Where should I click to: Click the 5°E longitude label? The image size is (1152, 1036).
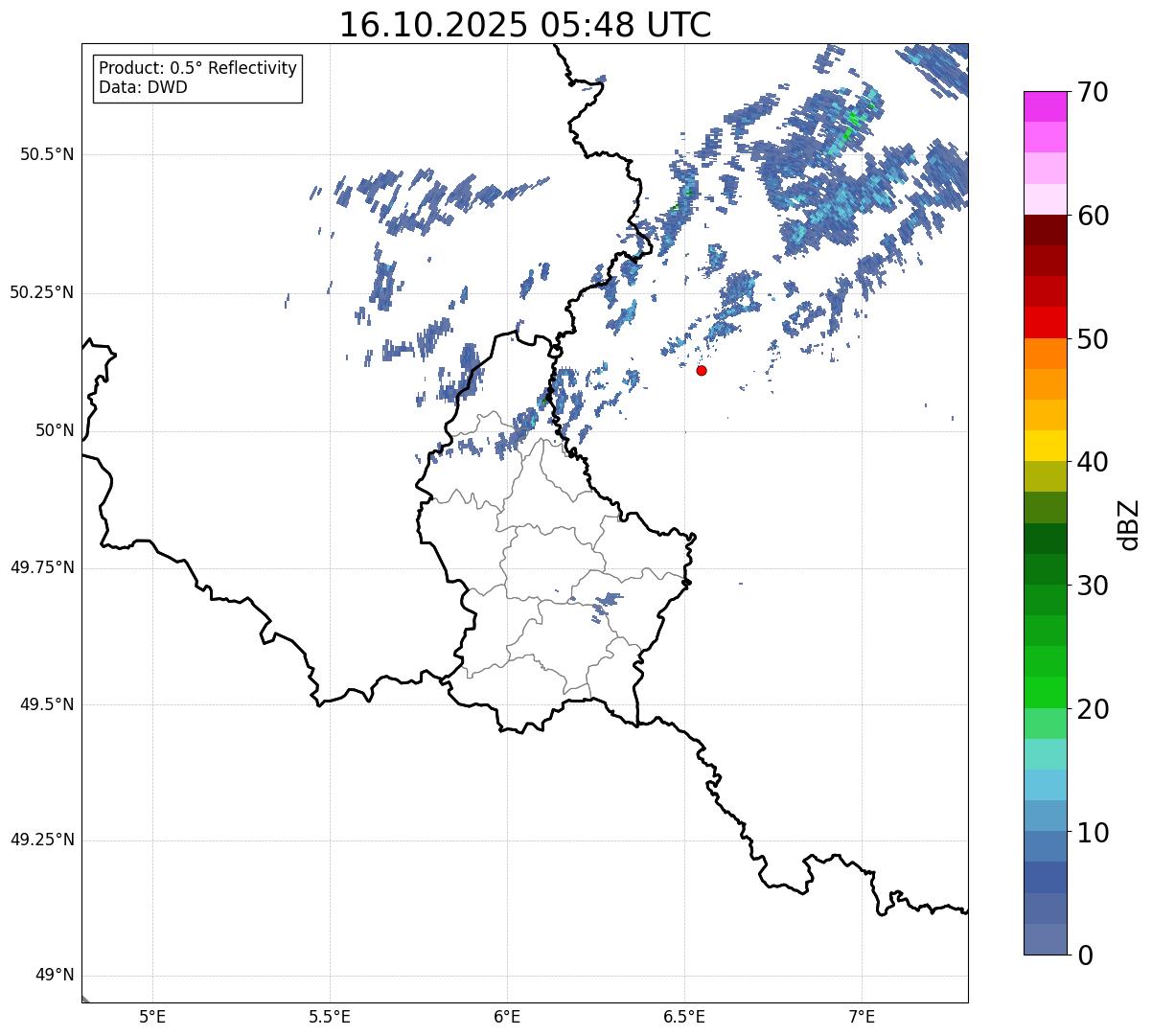point(152,1016)
